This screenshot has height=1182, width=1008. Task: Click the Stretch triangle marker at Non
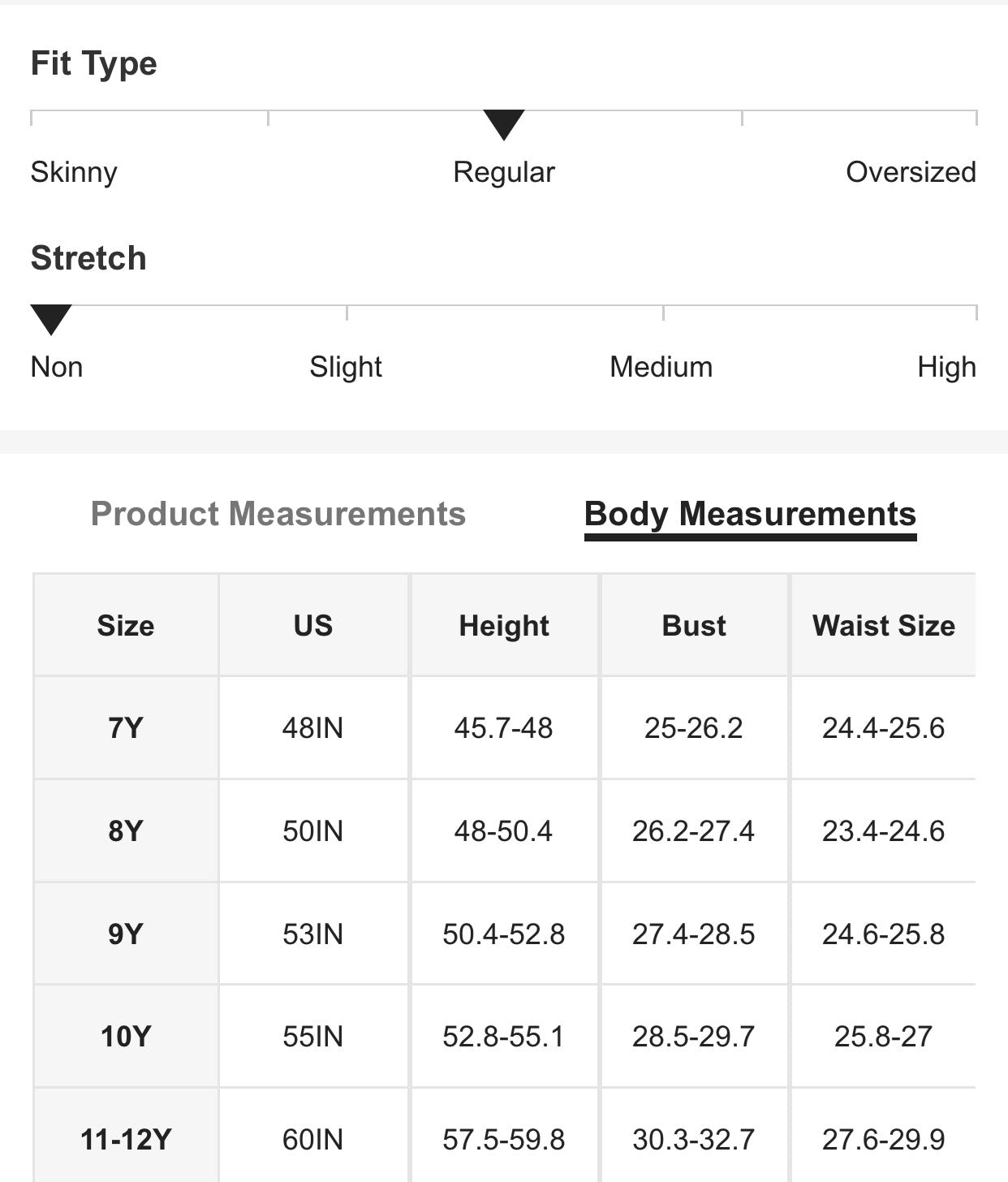click(x=51, y=319)
